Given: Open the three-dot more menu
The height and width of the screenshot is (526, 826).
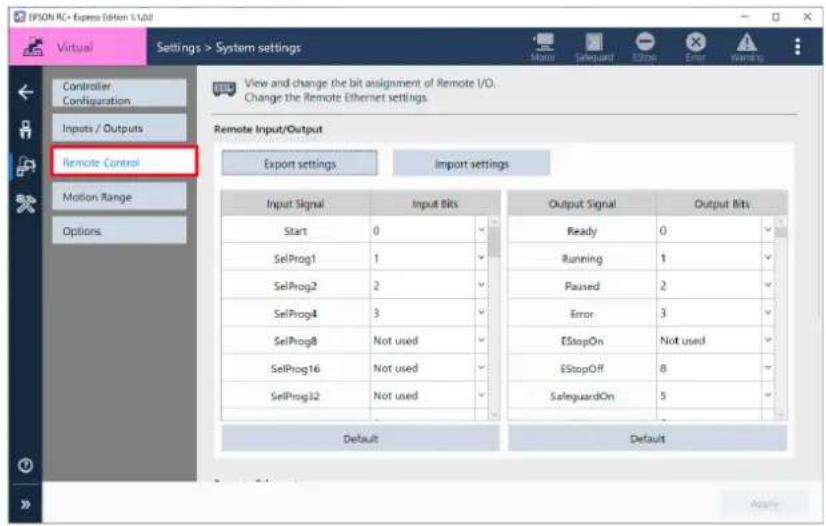Looking at the screenshot, I should [x=798, y=47].
